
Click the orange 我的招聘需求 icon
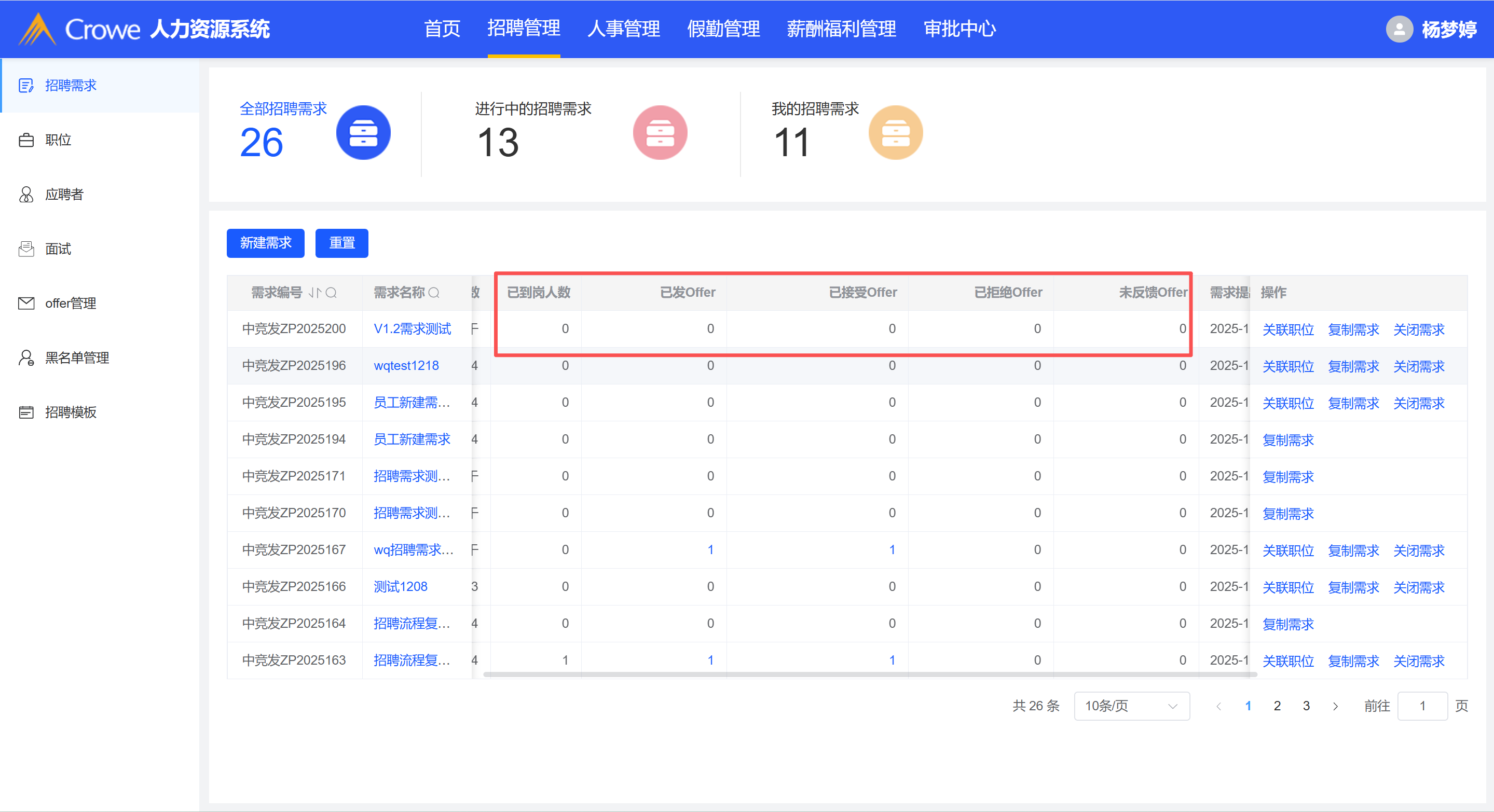pos(895,133)
